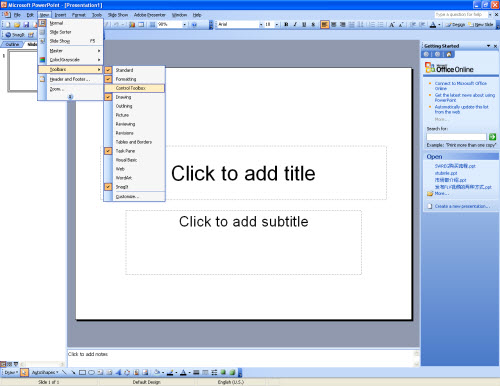Click the task pane Home icon
Image resolution: width=500 pixels, height=386 pixels.
[x=449, y=54]
